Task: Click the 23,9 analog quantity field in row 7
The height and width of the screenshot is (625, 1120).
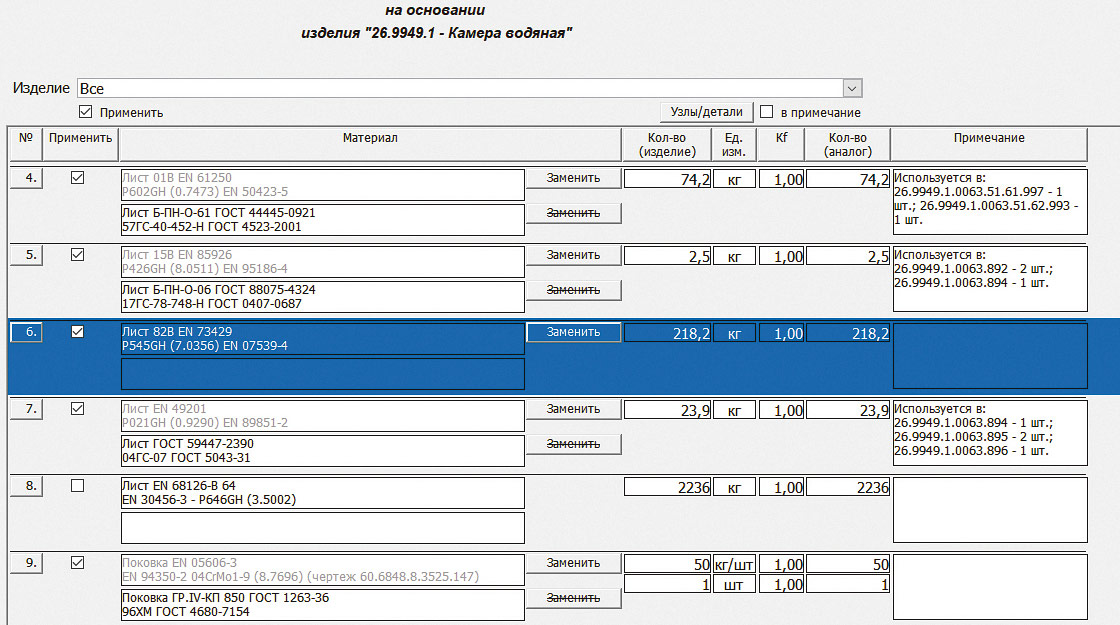Action: pos(847,410)
